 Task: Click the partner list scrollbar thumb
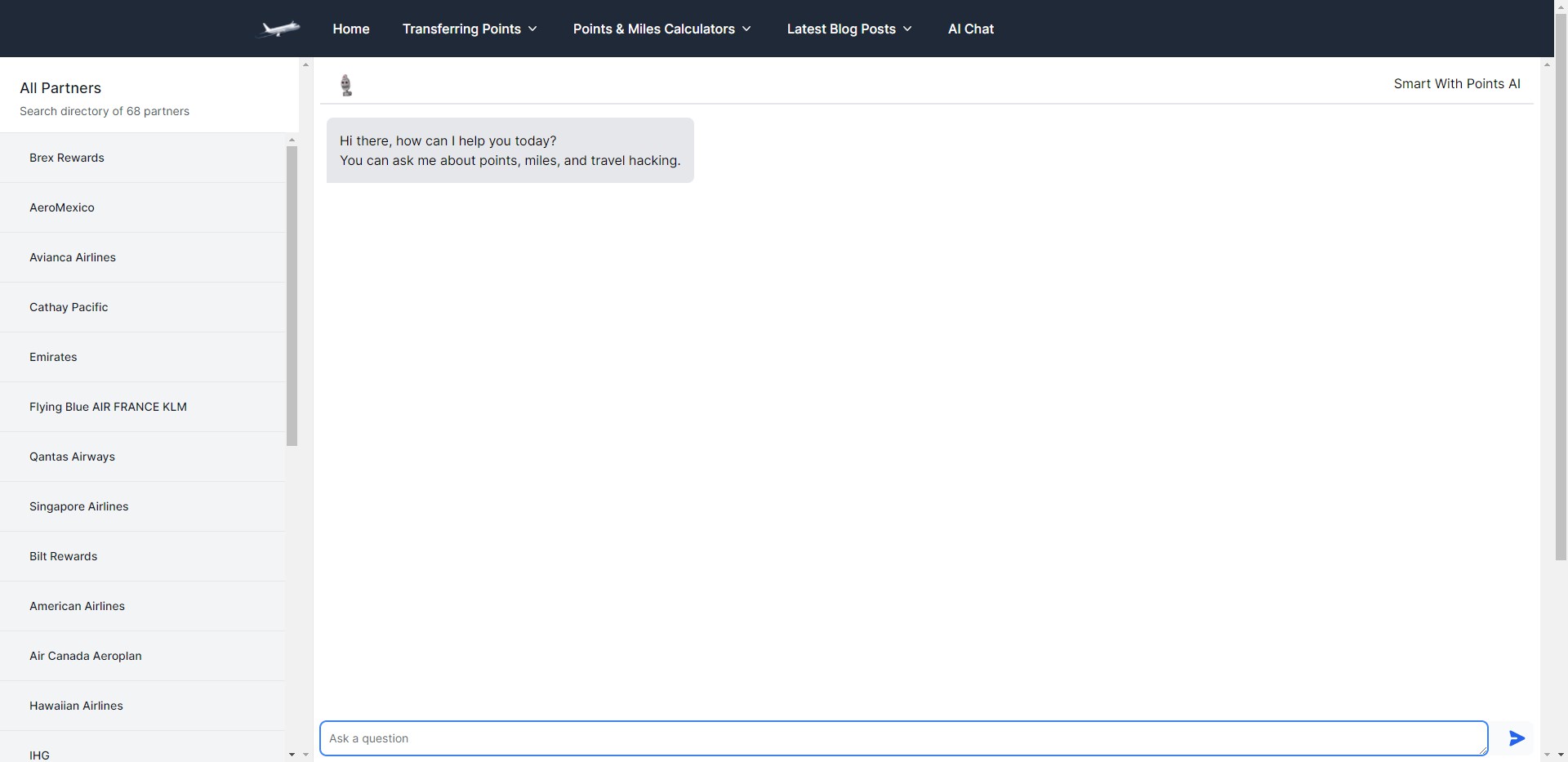[x=292, y=296]
